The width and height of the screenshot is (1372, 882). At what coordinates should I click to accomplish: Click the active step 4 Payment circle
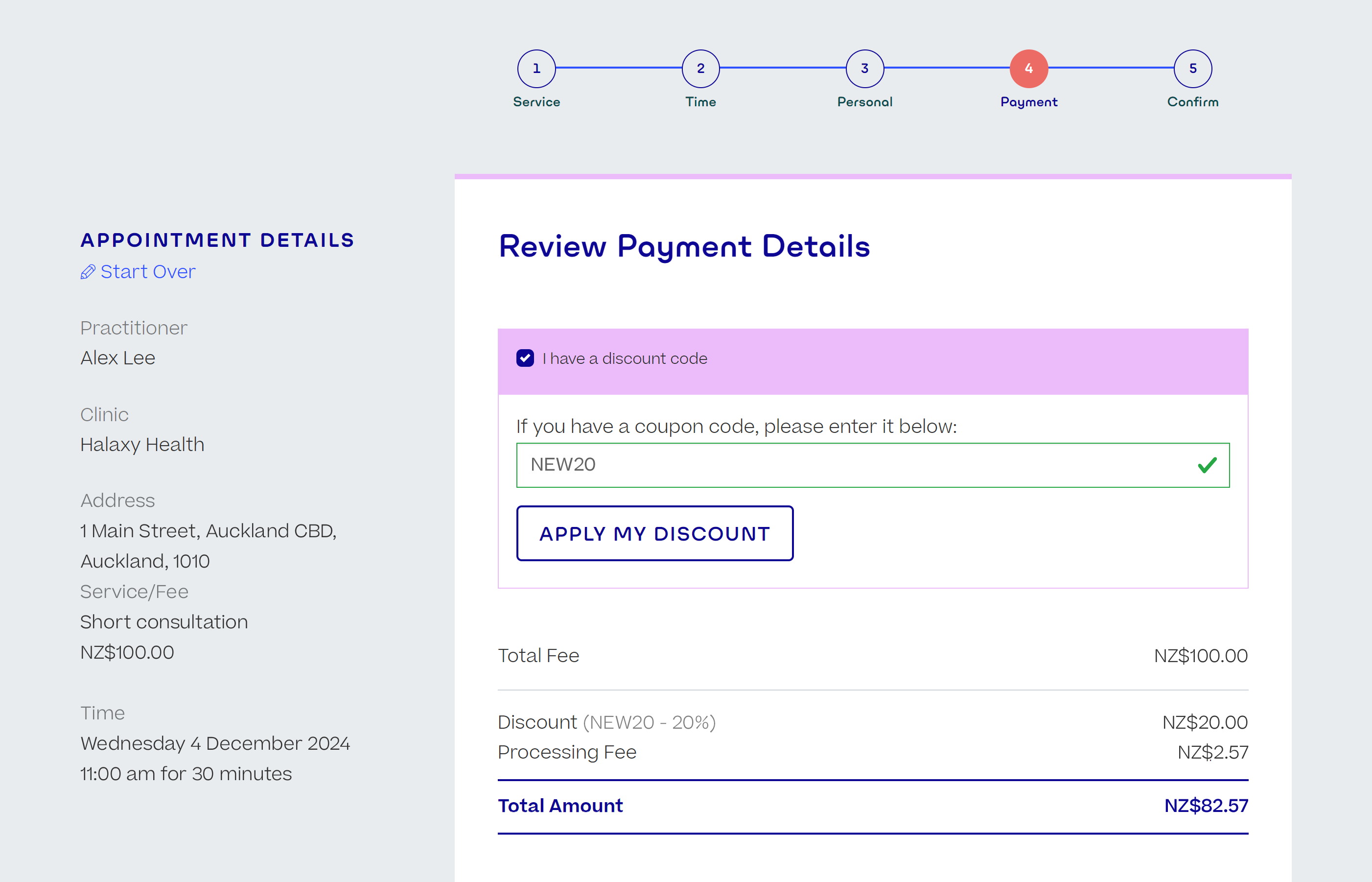point(1028,69)
